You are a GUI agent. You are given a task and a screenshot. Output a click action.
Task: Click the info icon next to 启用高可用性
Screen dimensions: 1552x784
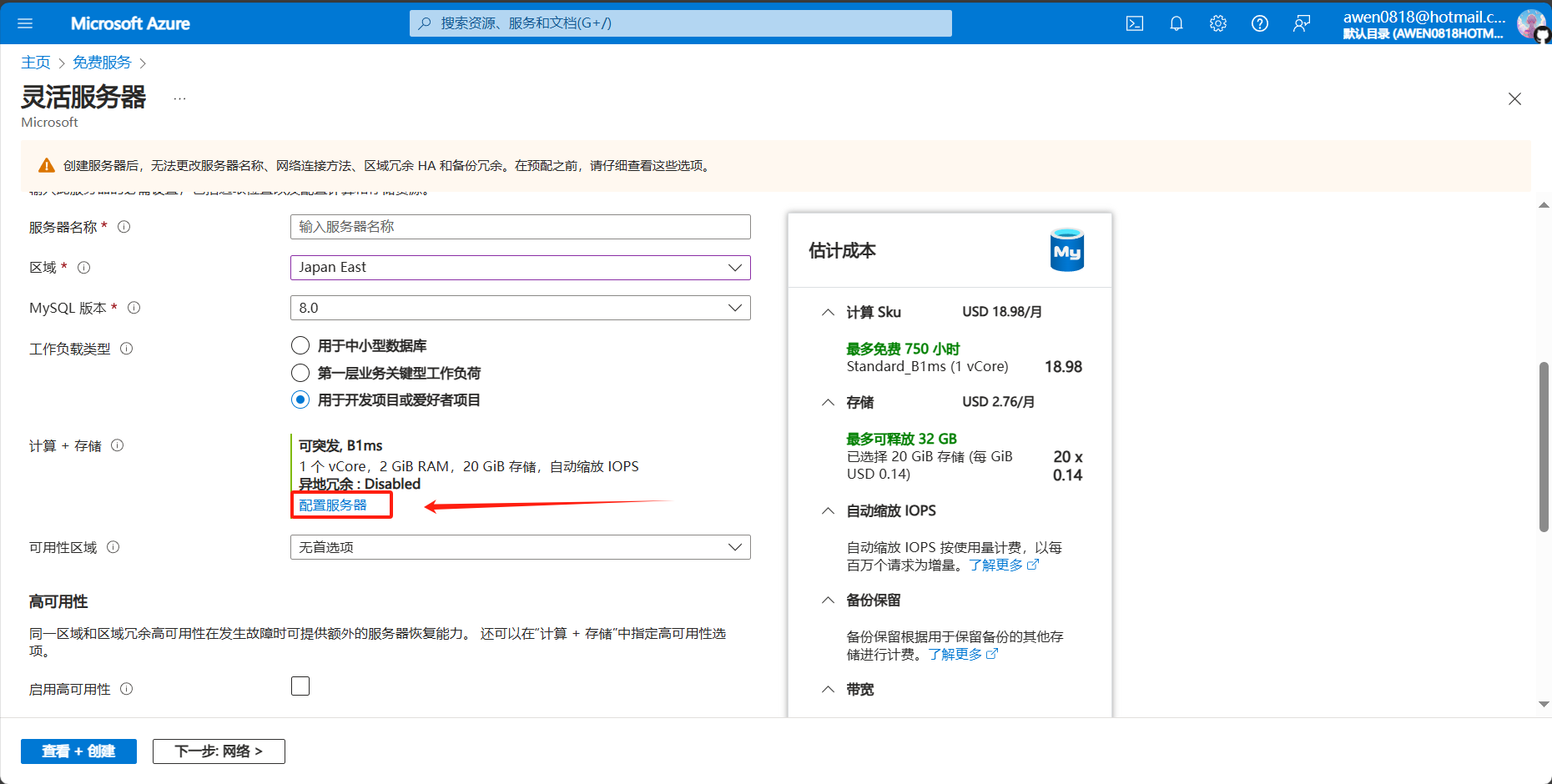pos(127,689)
